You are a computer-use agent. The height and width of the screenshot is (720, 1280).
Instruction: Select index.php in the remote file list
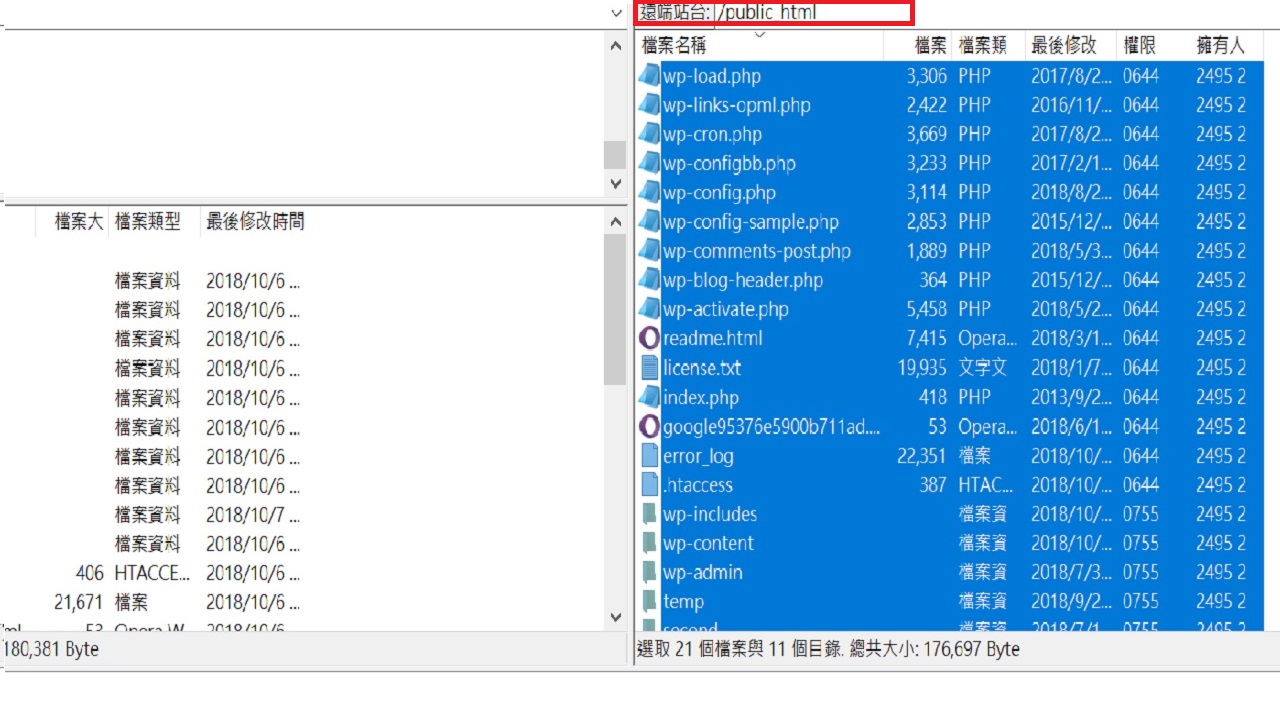coord(701,397)
